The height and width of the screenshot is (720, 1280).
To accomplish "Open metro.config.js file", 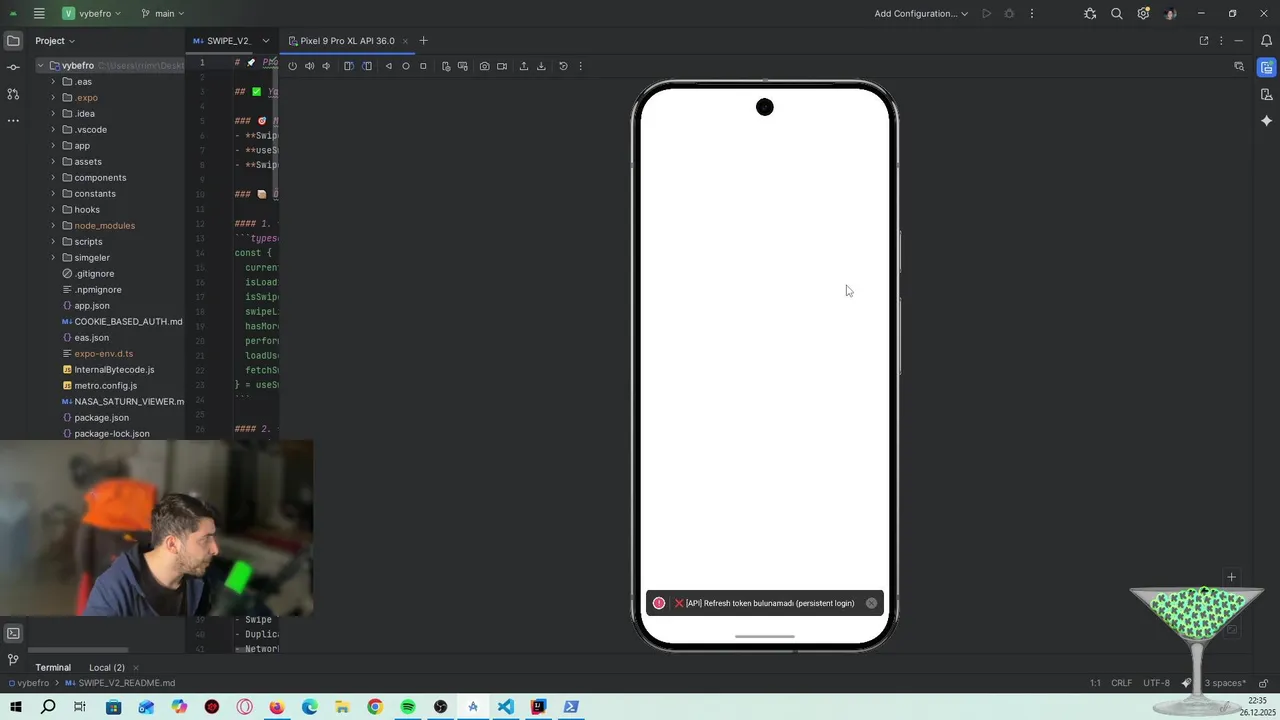I will tap(106, 386).
